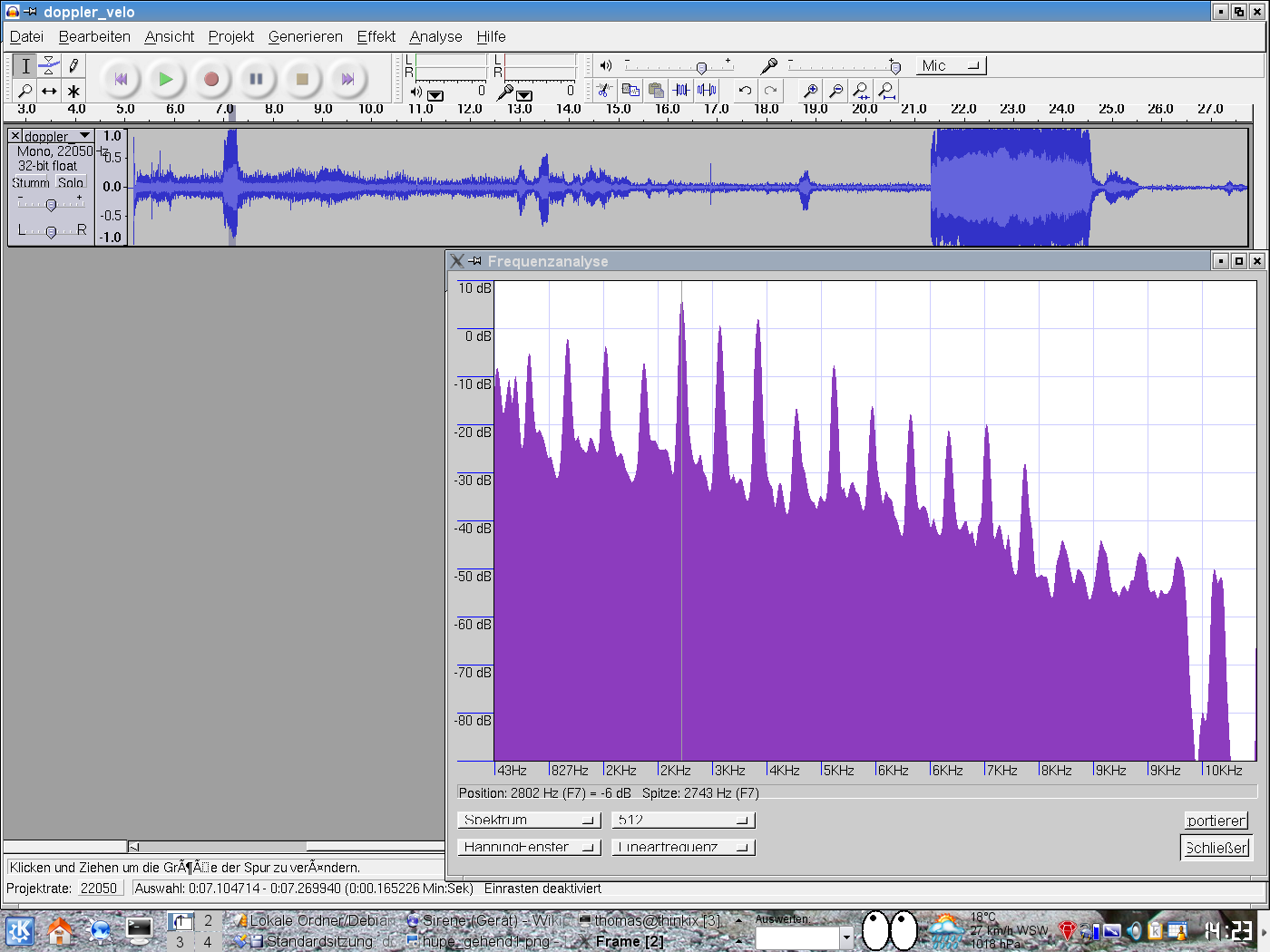Open Mic input source dropdown
The width and height of the screenshot is (1270, 952).
951,65
